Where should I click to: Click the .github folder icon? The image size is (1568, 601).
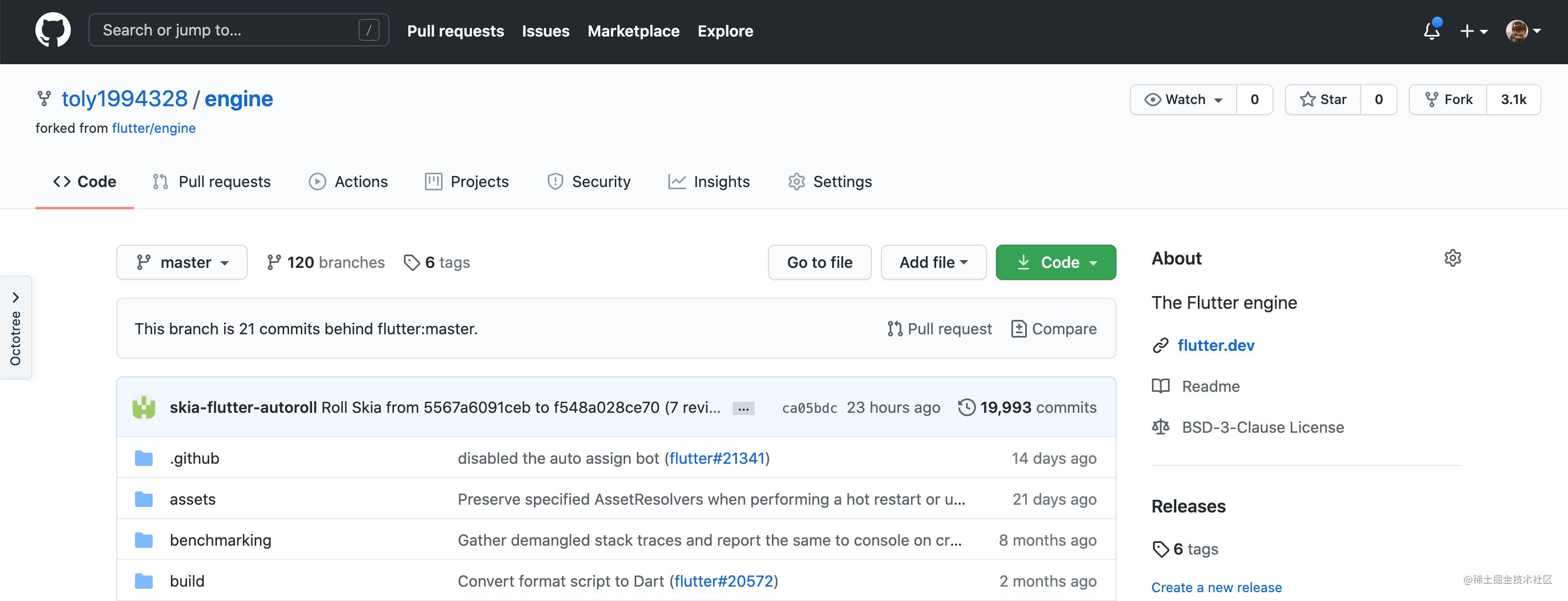pyautogui.click(x=144, y=458)
